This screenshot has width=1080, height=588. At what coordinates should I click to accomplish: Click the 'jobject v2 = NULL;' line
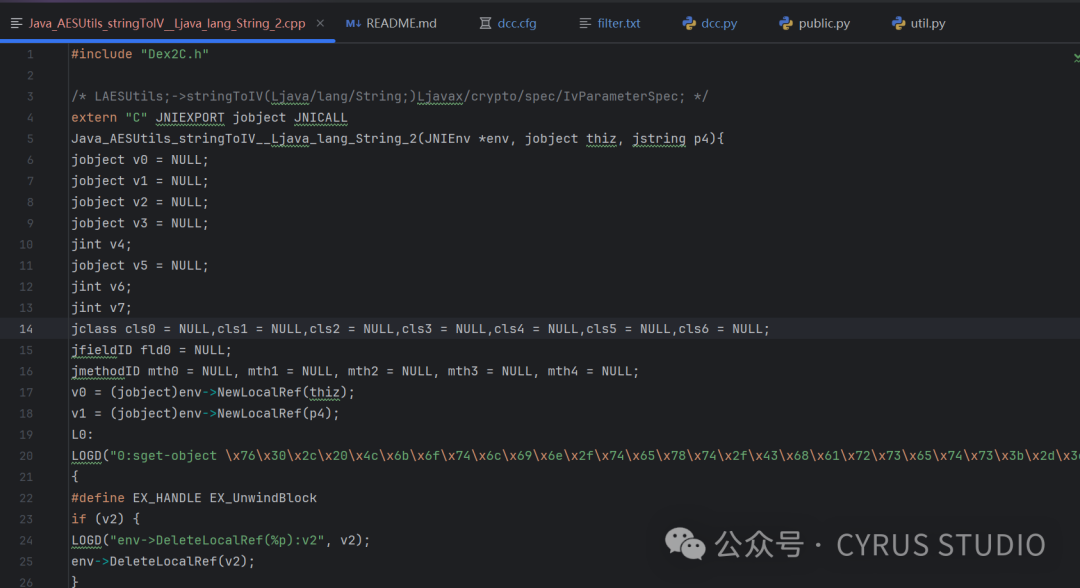point(140,202)
